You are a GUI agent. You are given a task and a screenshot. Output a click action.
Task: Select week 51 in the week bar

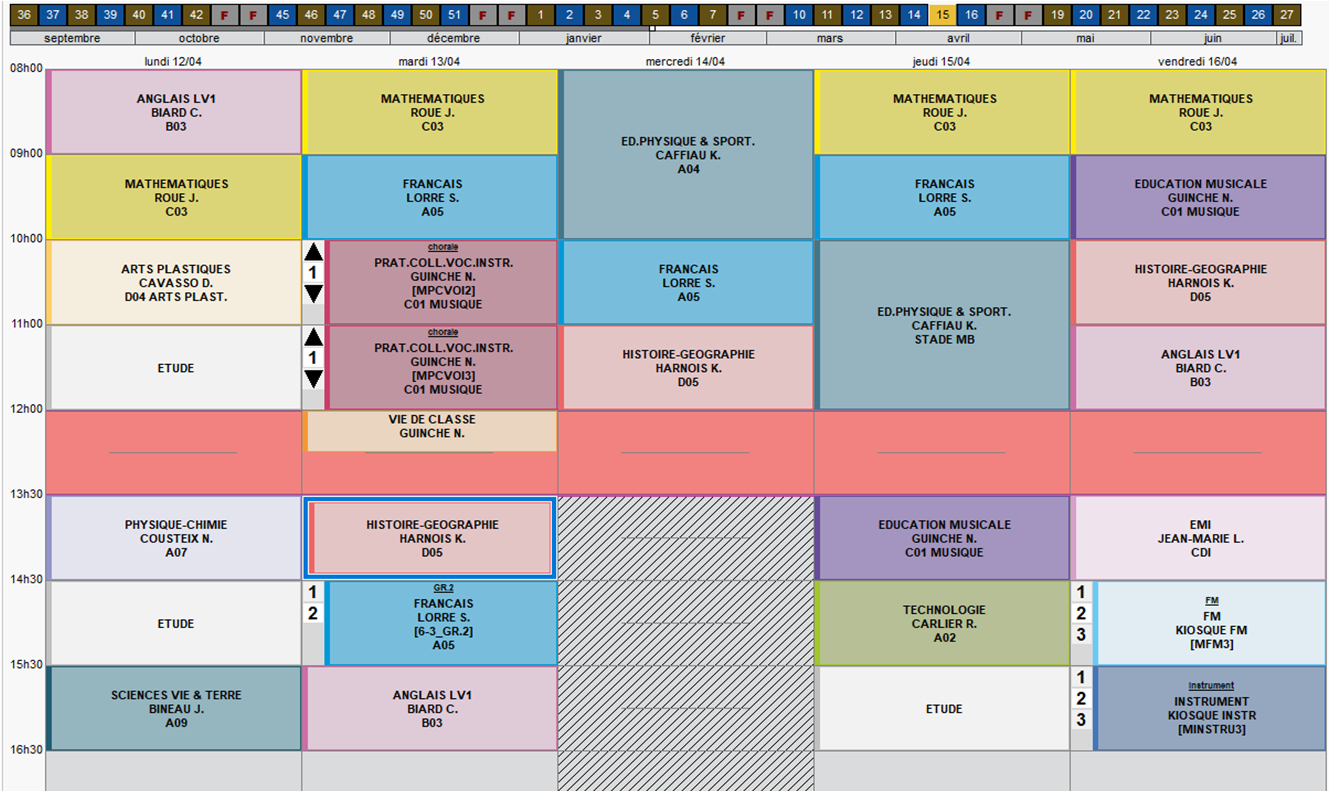(x=455, y=15)
